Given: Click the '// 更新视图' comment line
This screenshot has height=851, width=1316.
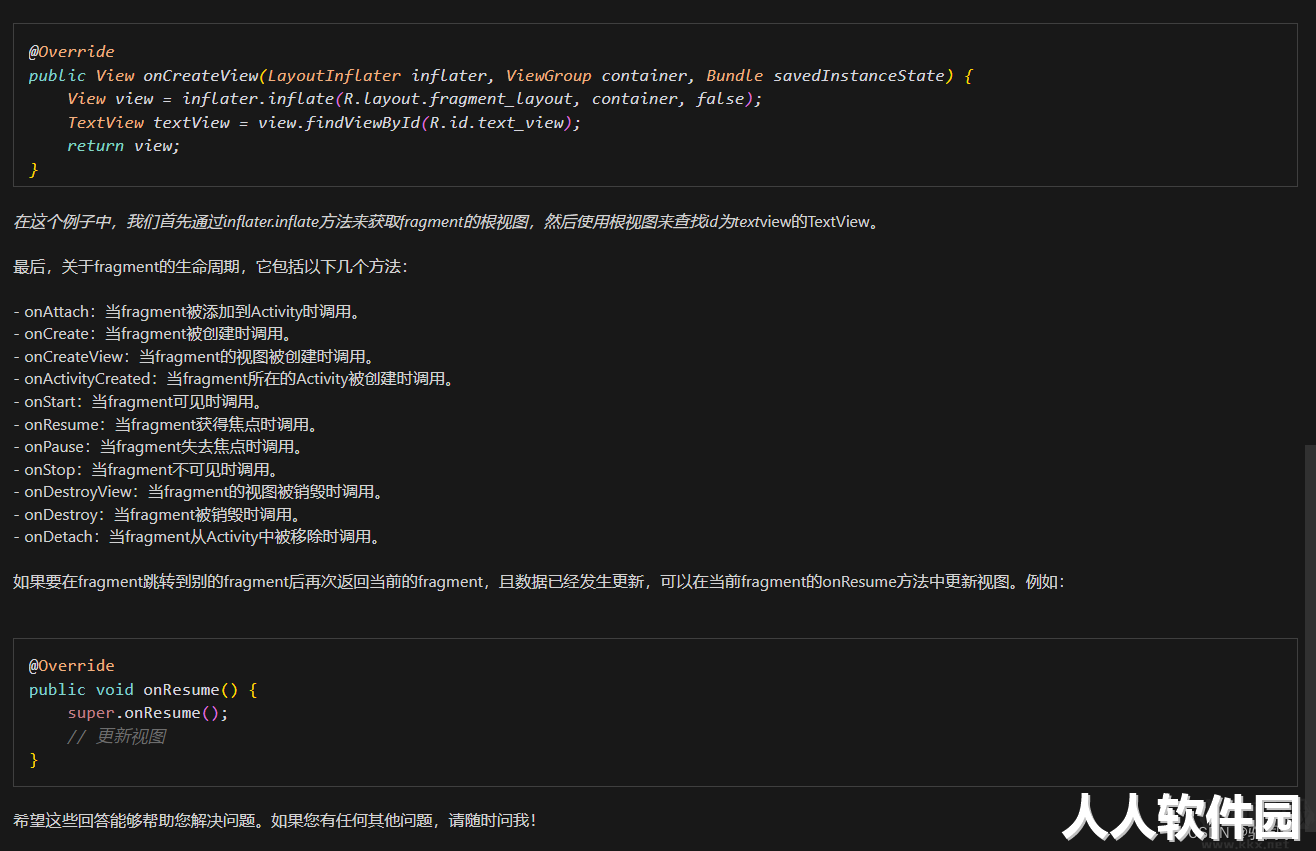Looking at the screenshot, I should coord(116,737).
